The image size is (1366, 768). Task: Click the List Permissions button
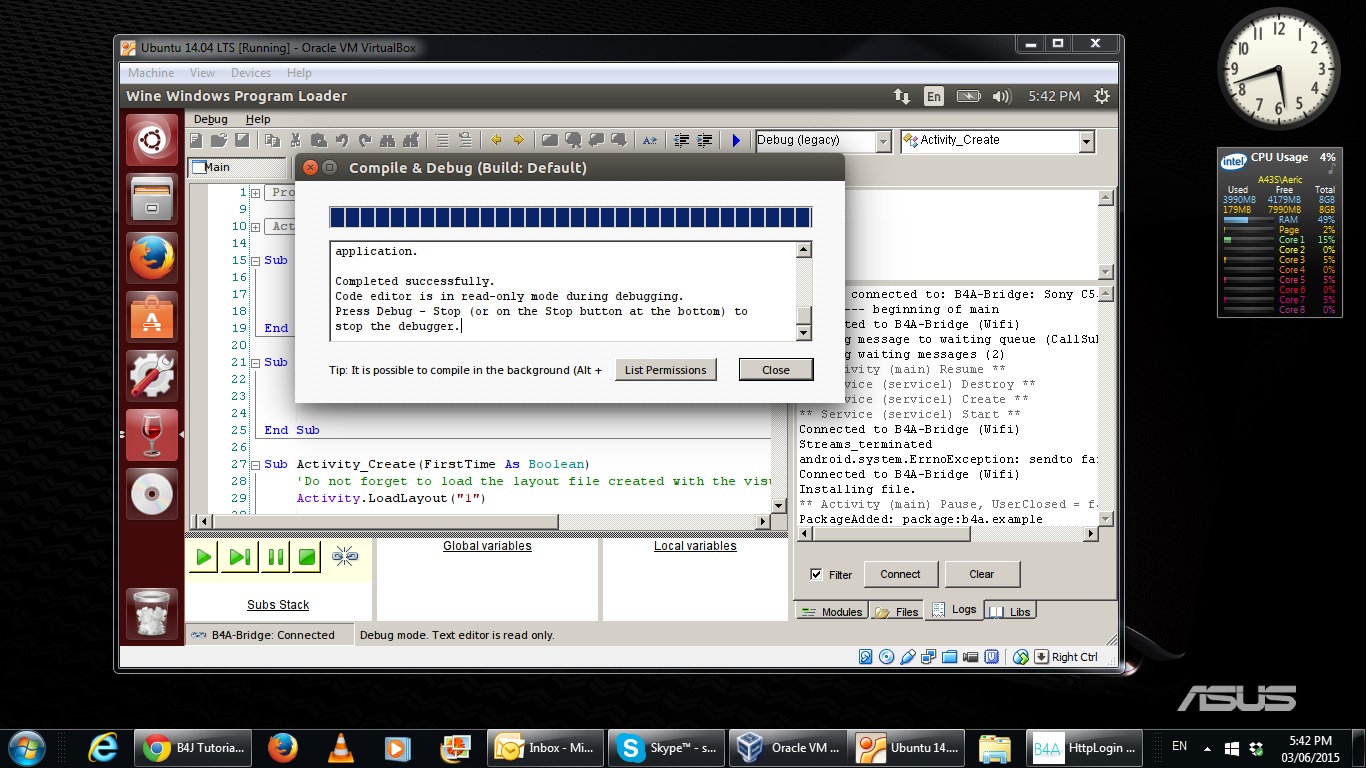pyautogui.click(x=665, y=370)
